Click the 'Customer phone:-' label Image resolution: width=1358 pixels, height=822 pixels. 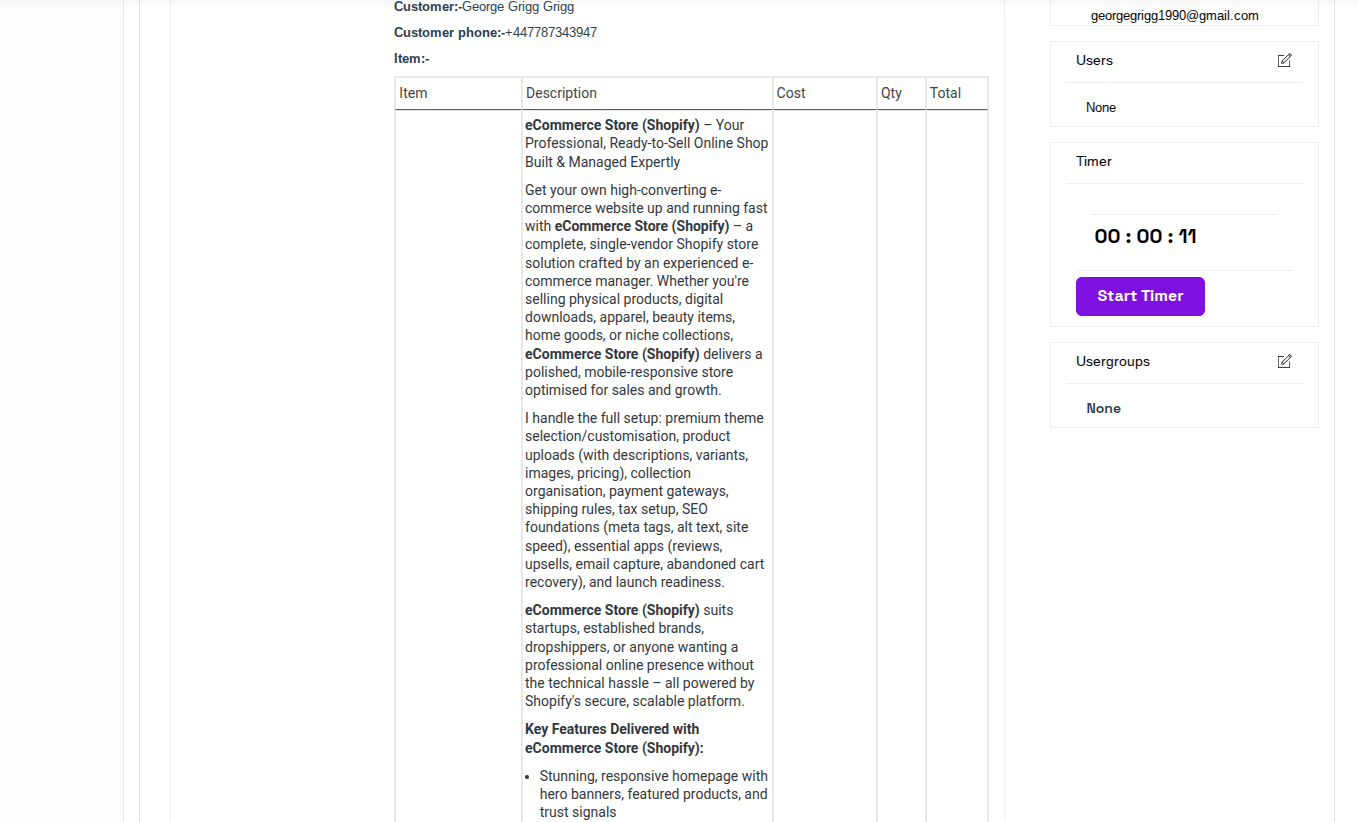(x=449, y=33)
